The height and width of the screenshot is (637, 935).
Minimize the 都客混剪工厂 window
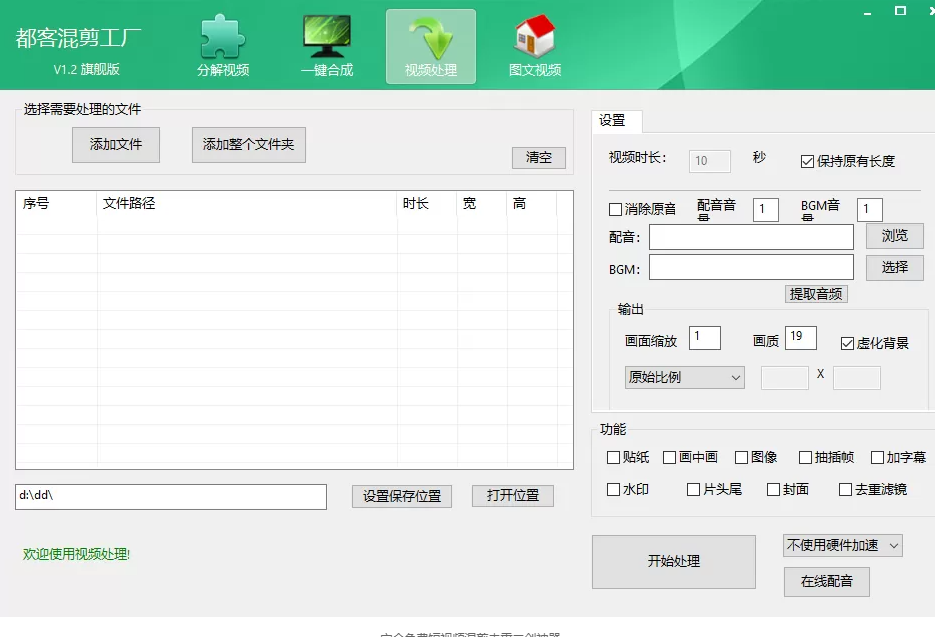868,12
